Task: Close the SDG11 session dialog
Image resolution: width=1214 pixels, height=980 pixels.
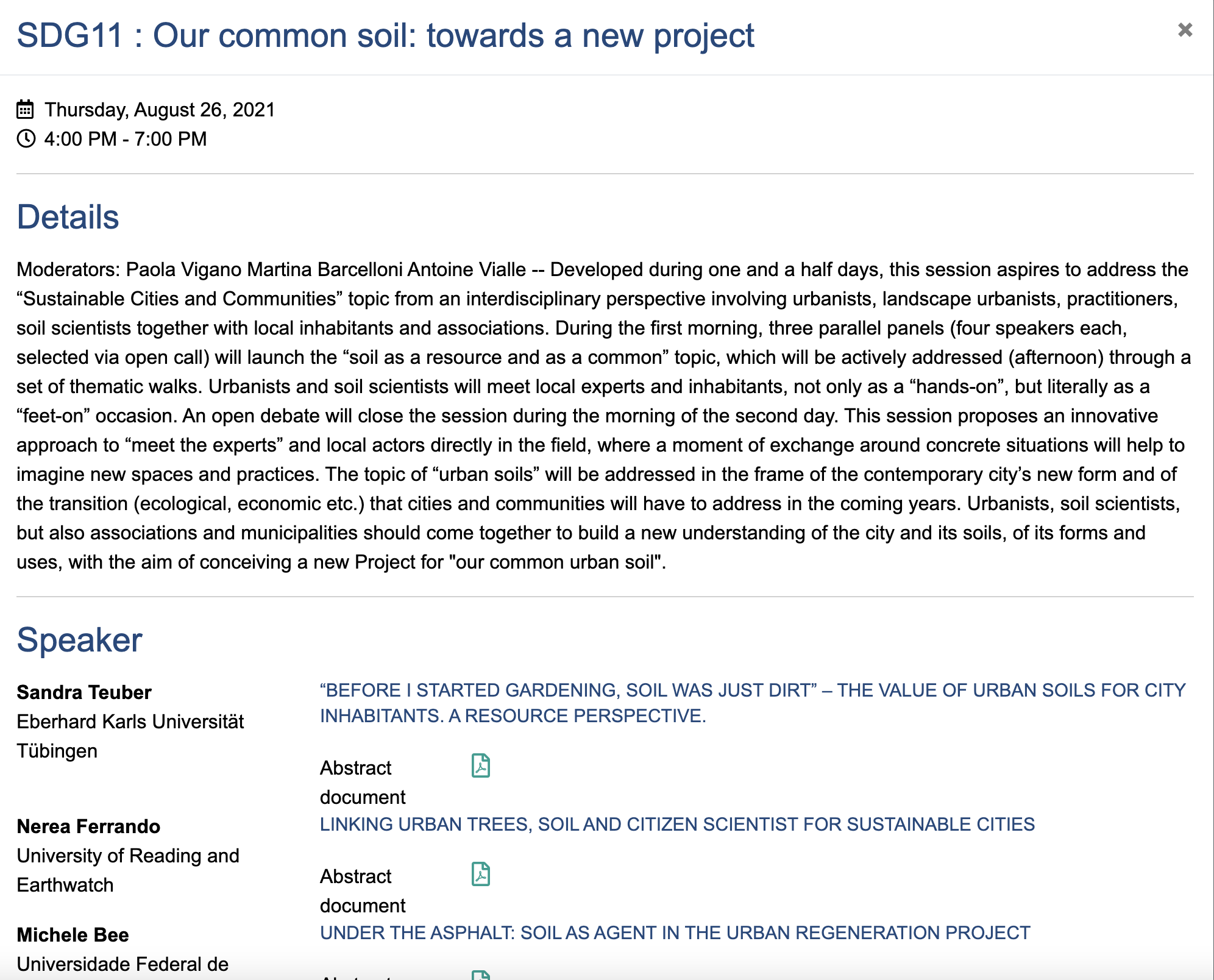Action: pos(1185,30)
